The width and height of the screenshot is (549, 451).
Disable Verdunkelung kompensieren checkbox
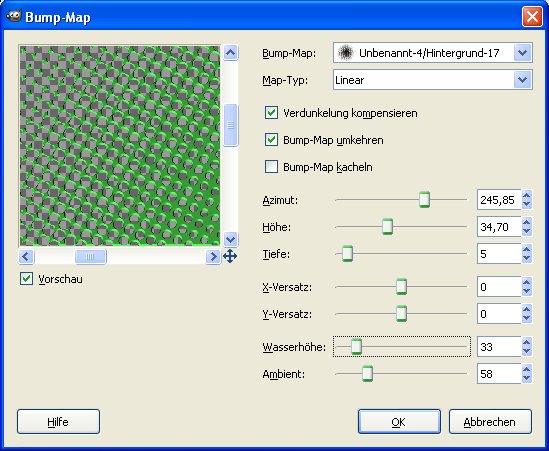271,113
